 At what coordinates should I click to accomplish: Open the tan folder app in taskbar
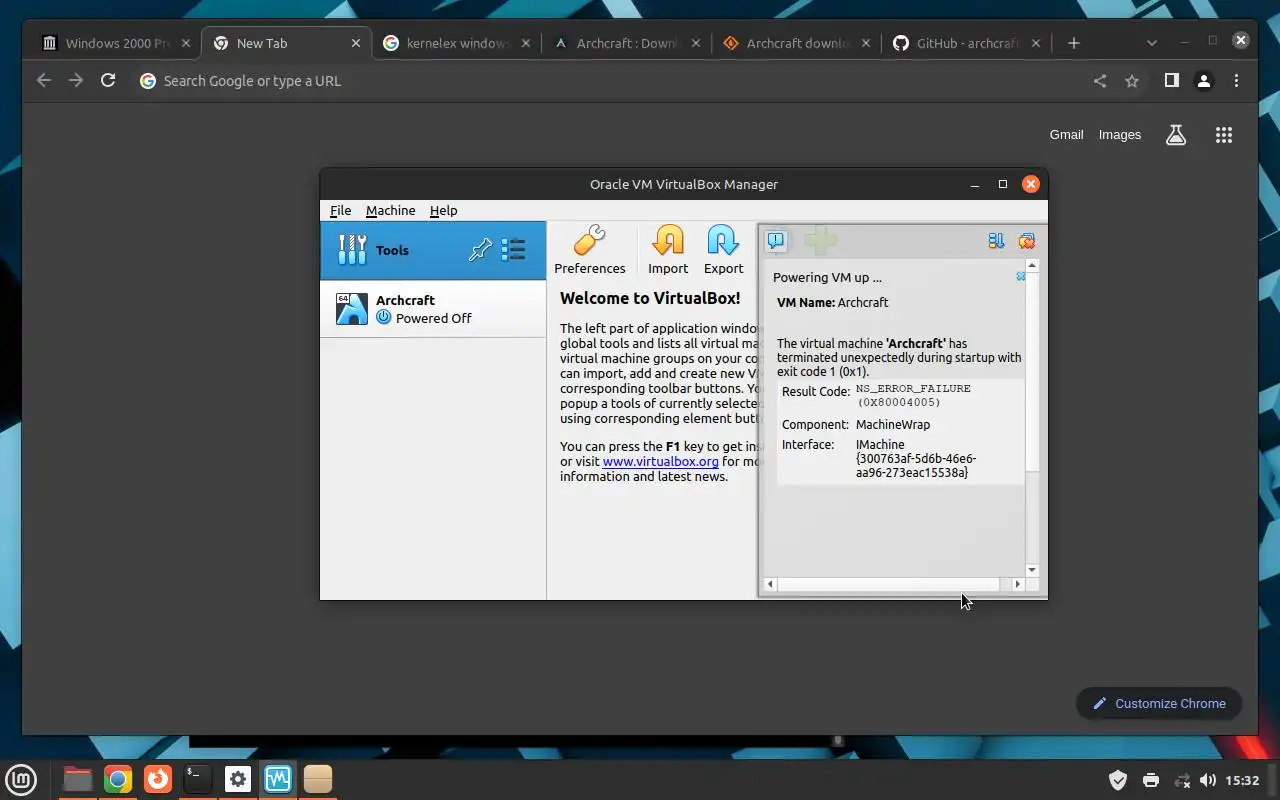tap(318, 779)
